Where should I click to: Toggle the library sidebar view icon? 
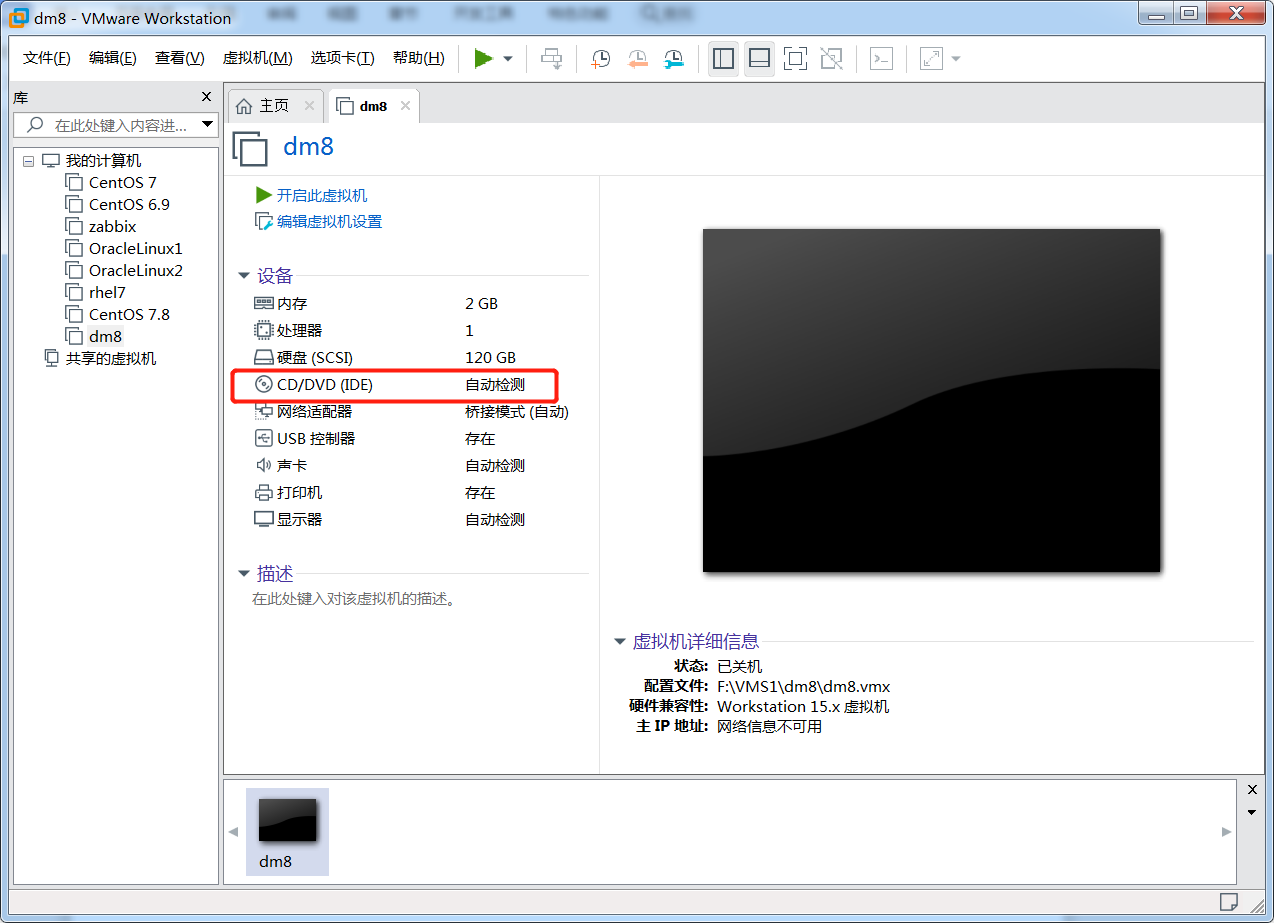click(x=723, y=59)
